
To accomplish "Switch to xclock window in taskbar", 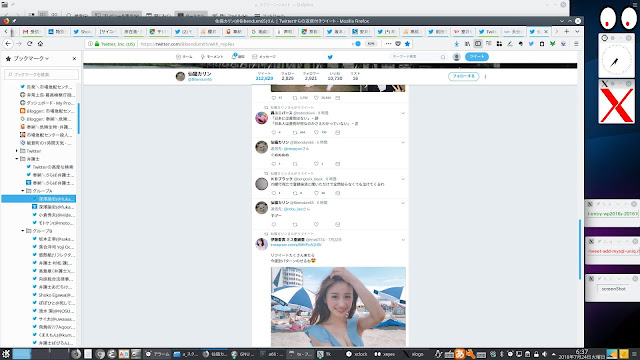I will coord(357,354).
